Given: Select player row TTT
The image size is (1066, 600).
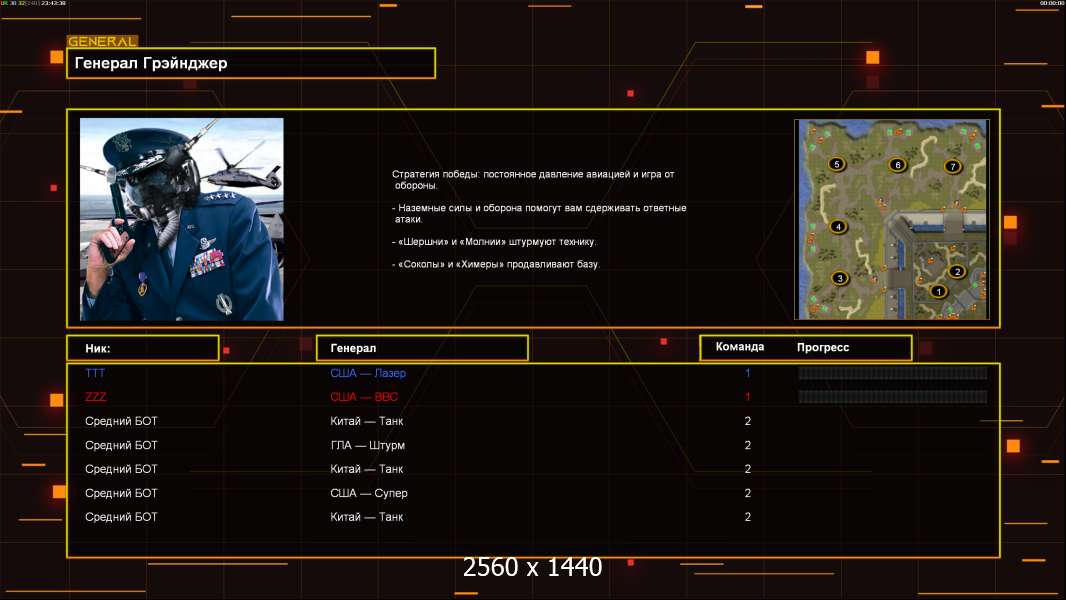Looking at the screenshot, I should pyautogui.click(x=533, y=372).
